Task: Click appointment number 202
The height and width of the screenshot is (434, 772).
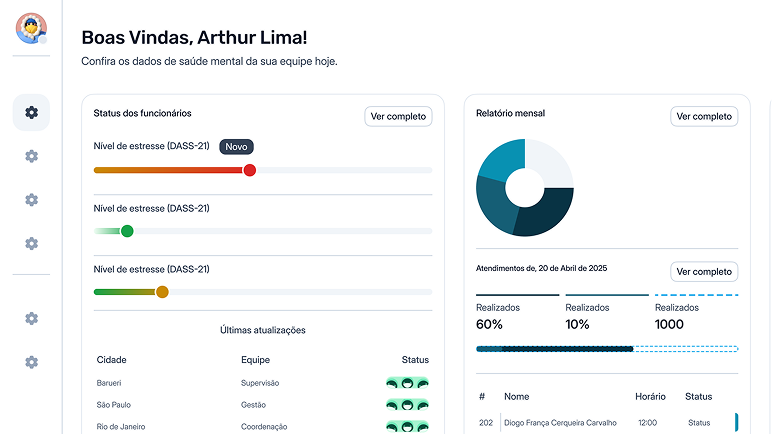Action: pyautogui.click(x=486, y=423)
